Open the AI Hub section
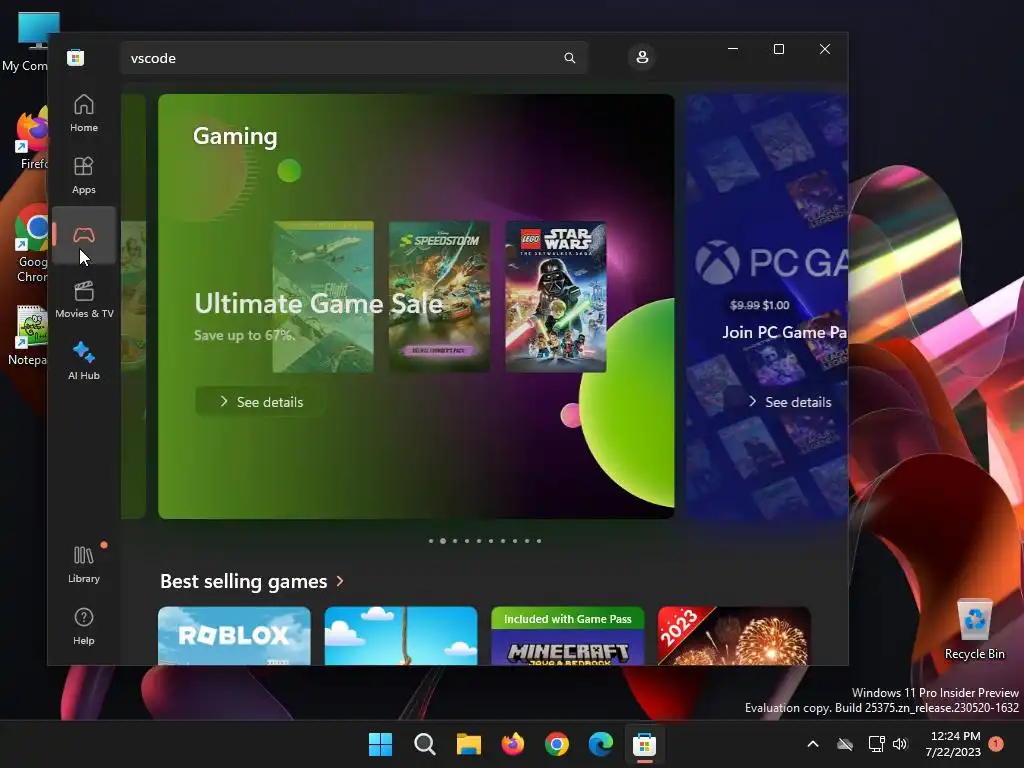This screenshot has width=1024, height=768. [x=84, y=360]
